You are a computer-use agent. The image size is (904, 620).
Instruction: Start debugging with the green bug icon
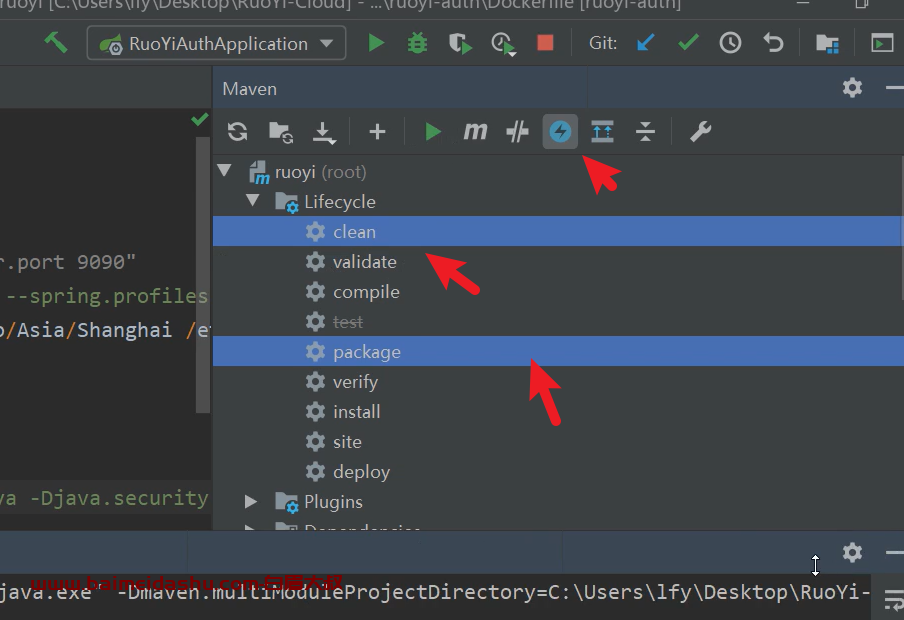pos(417,43)
